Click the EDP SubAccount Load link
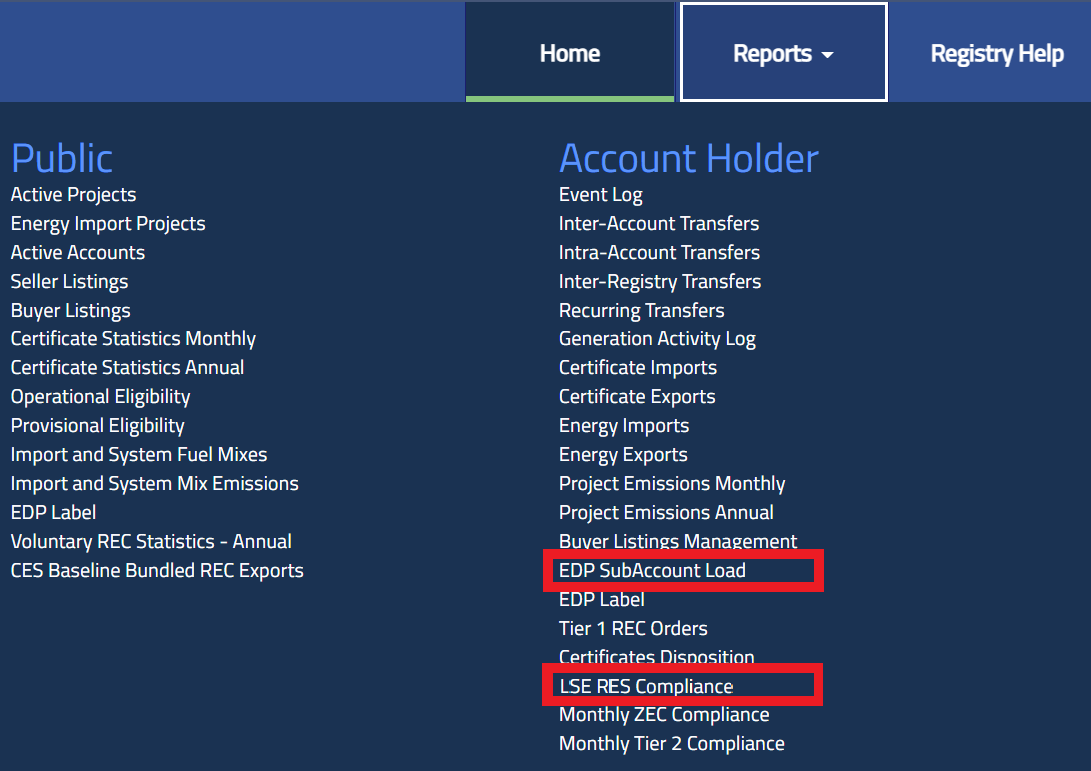Viewport: 1091px width, 771px height. (652, 571)
